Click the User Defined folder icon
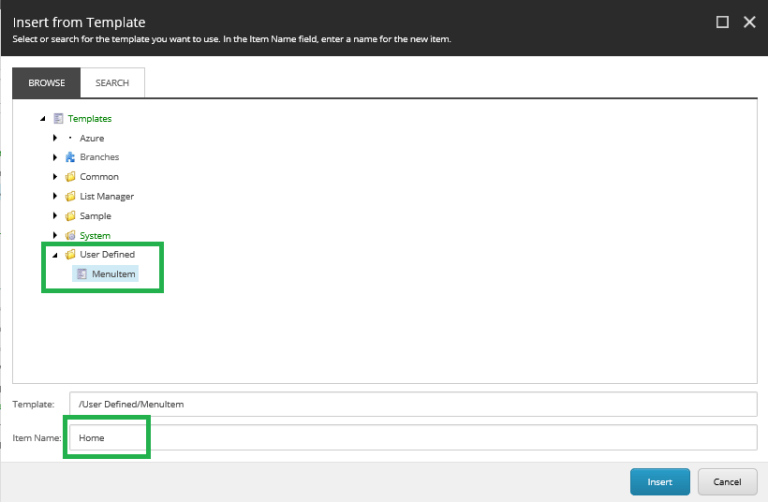This screenshot has height=502, width=768. (71, 254)
